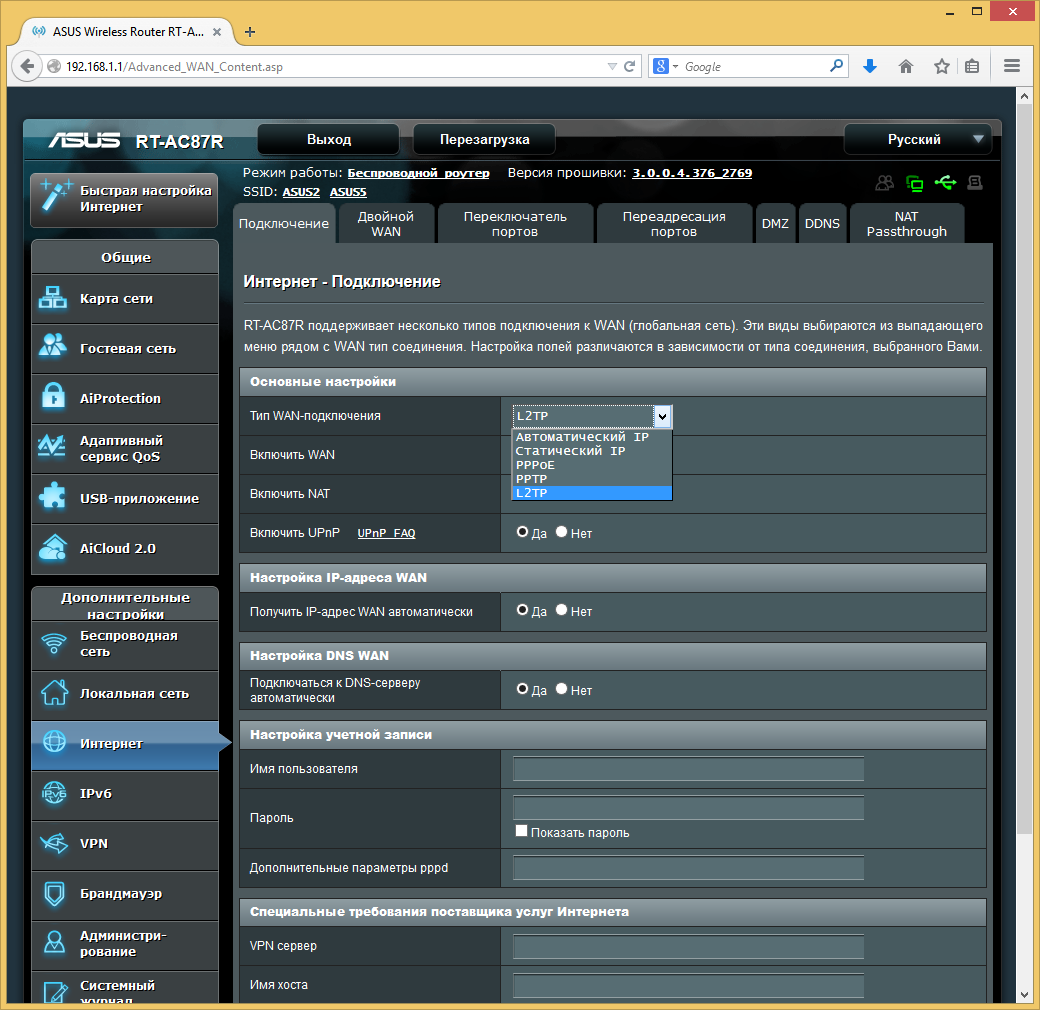Open Administration user icon

pyautogui.click(x=54, y=942)
